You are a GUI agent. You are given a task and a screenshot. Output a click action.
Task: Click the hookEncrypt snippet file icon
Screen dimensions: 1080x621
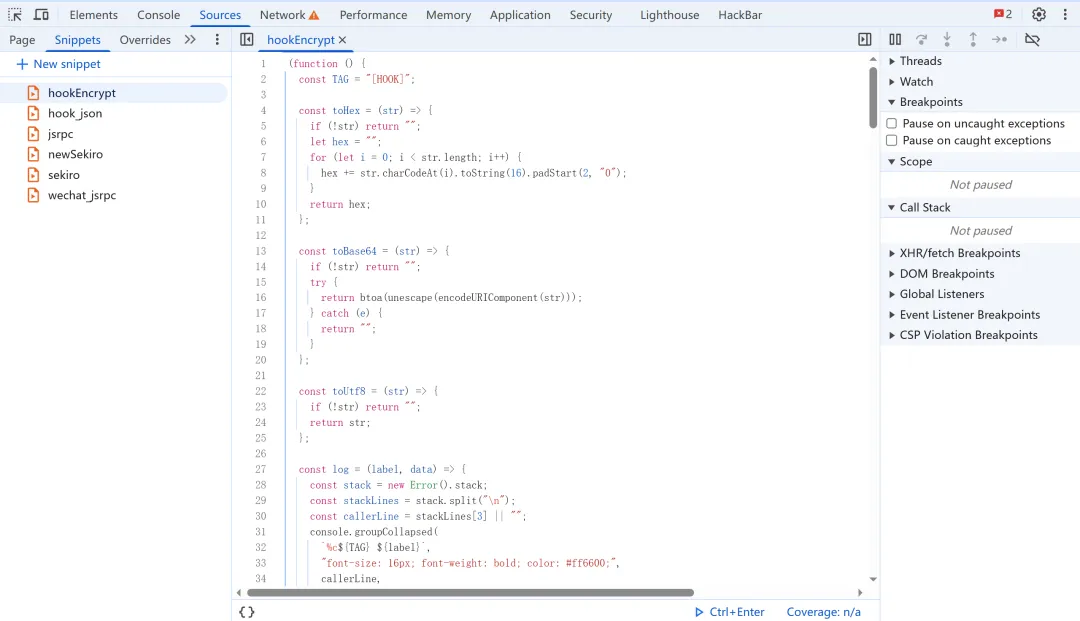[33, 92]
